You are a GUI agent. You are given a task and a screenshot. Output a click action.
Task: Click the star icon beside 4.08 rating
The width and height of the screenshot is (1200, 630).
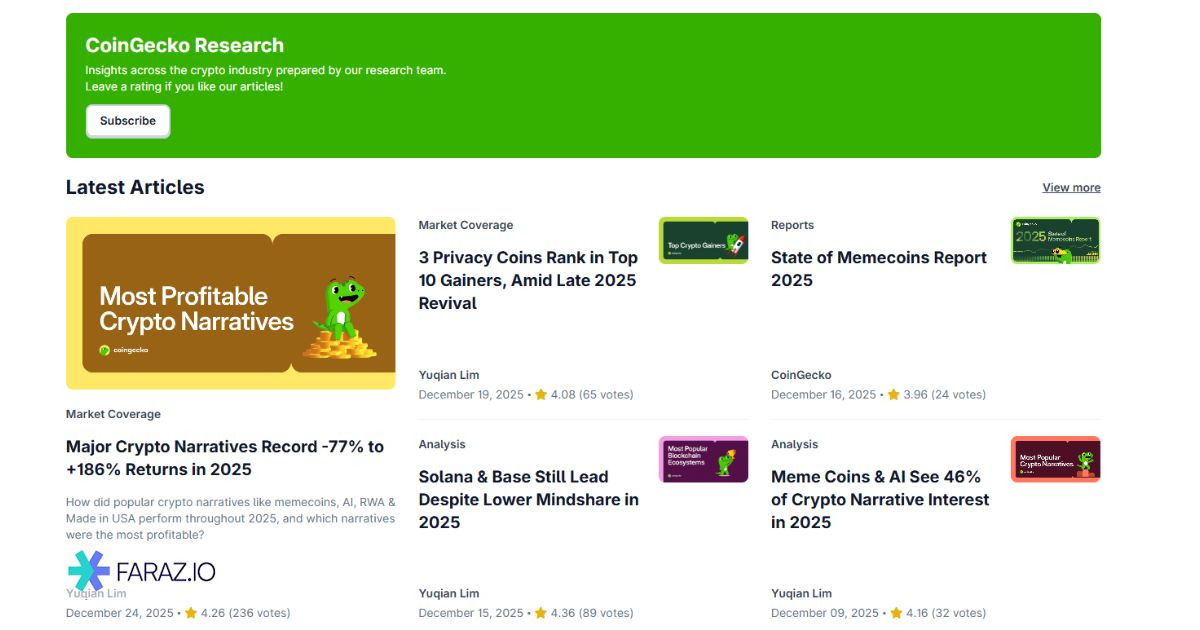pyautogui.click(x=541, y=395)
